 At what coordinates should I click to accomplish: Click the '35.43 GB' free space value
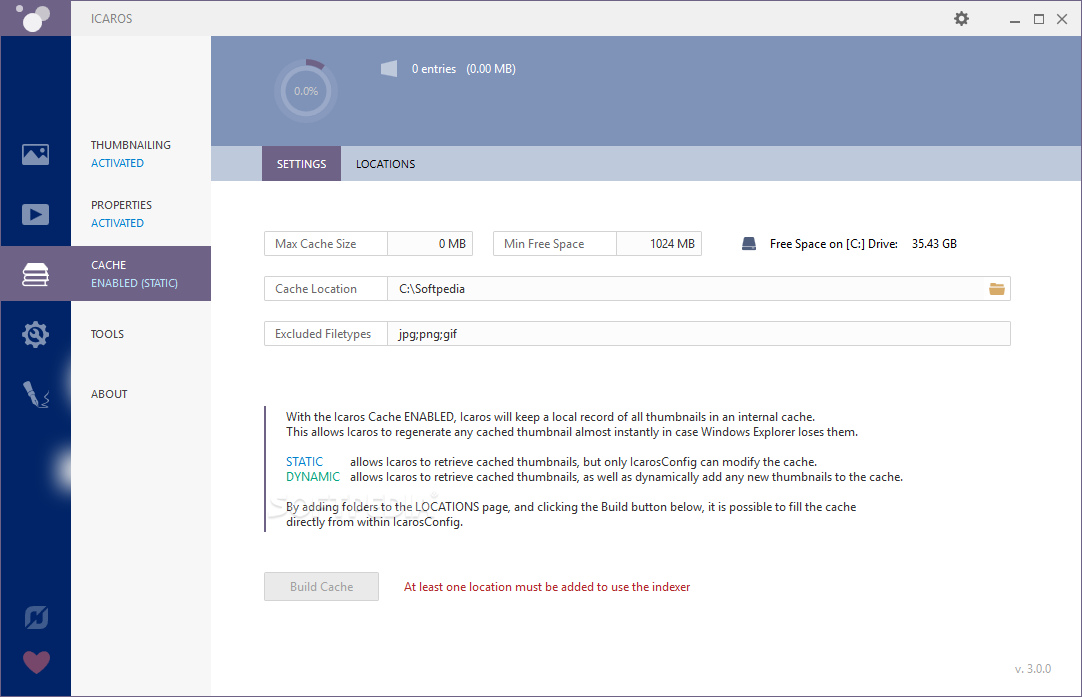(934, 244)
